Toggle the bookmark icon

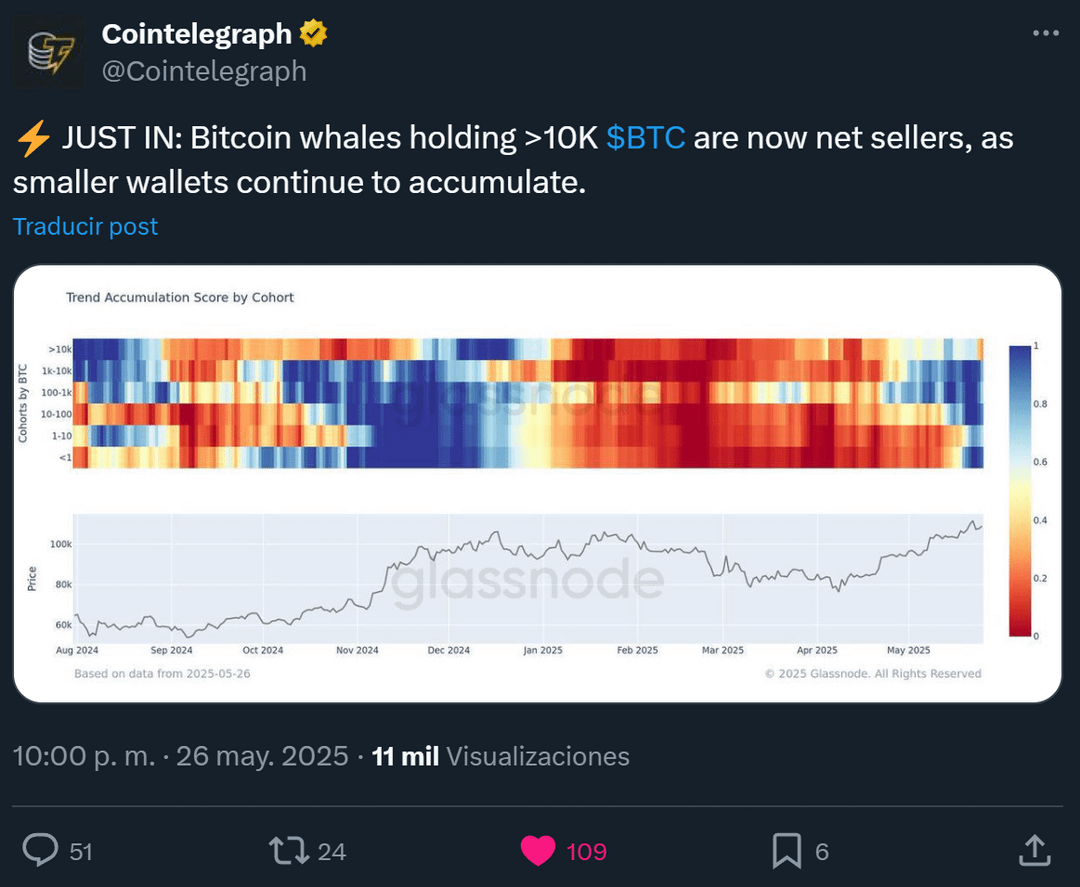coord(786,851)
